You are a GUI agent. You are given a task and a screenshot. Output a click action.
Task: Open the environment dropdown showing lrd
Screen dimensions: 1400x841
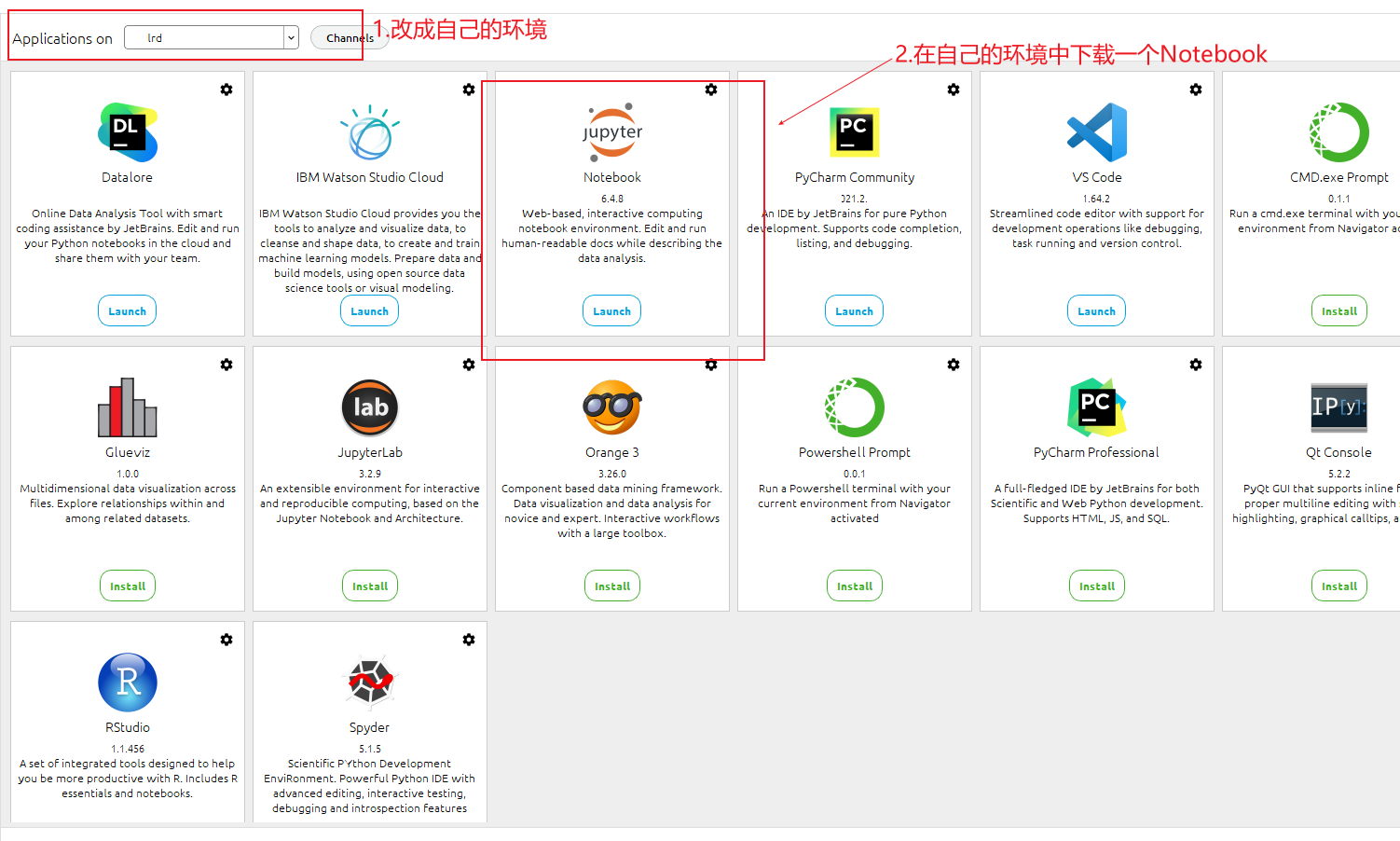click(x=212, y=37)
